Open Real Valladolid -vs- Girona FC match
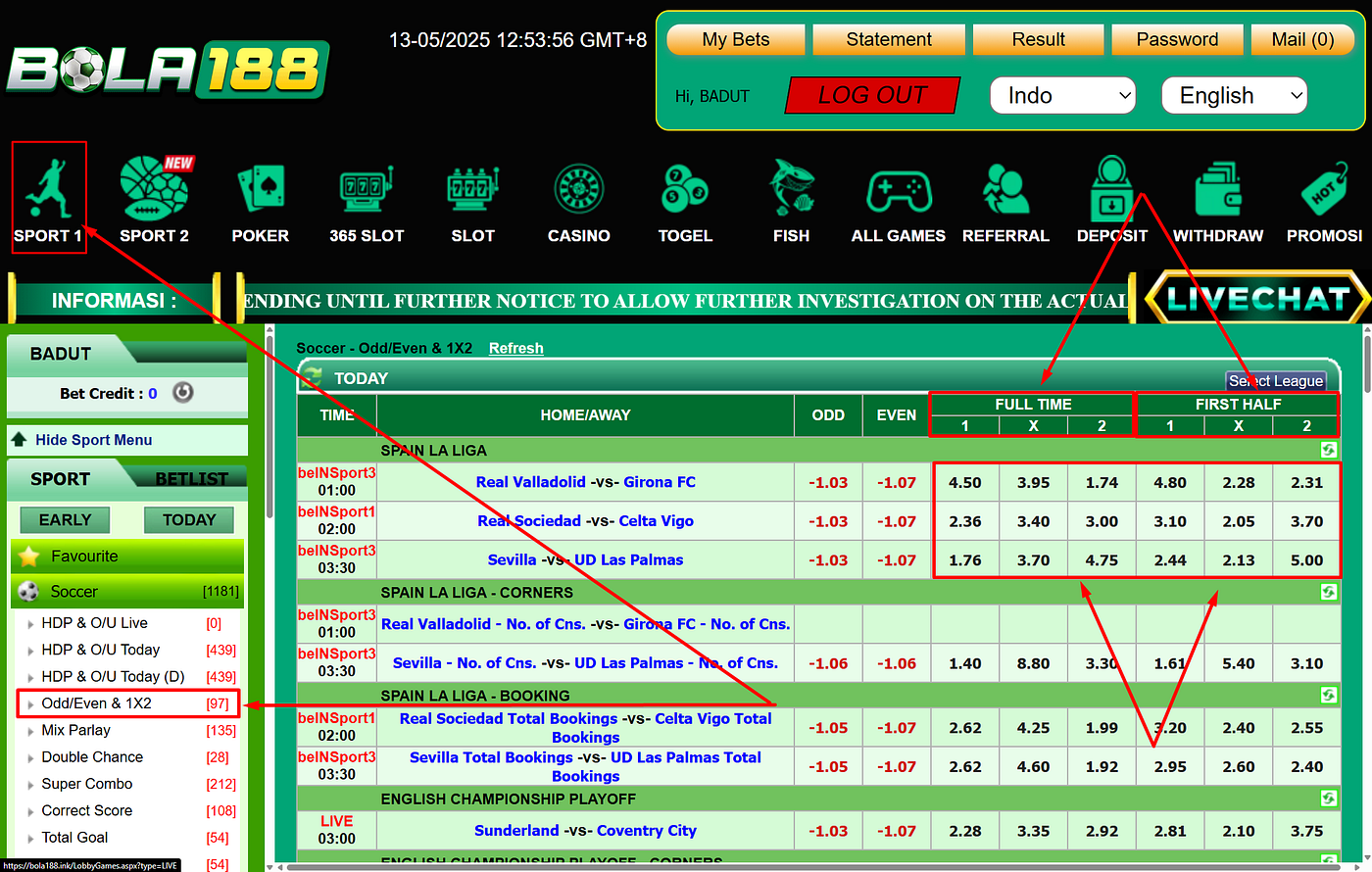Screen dimensions: 1372x872 585,482
